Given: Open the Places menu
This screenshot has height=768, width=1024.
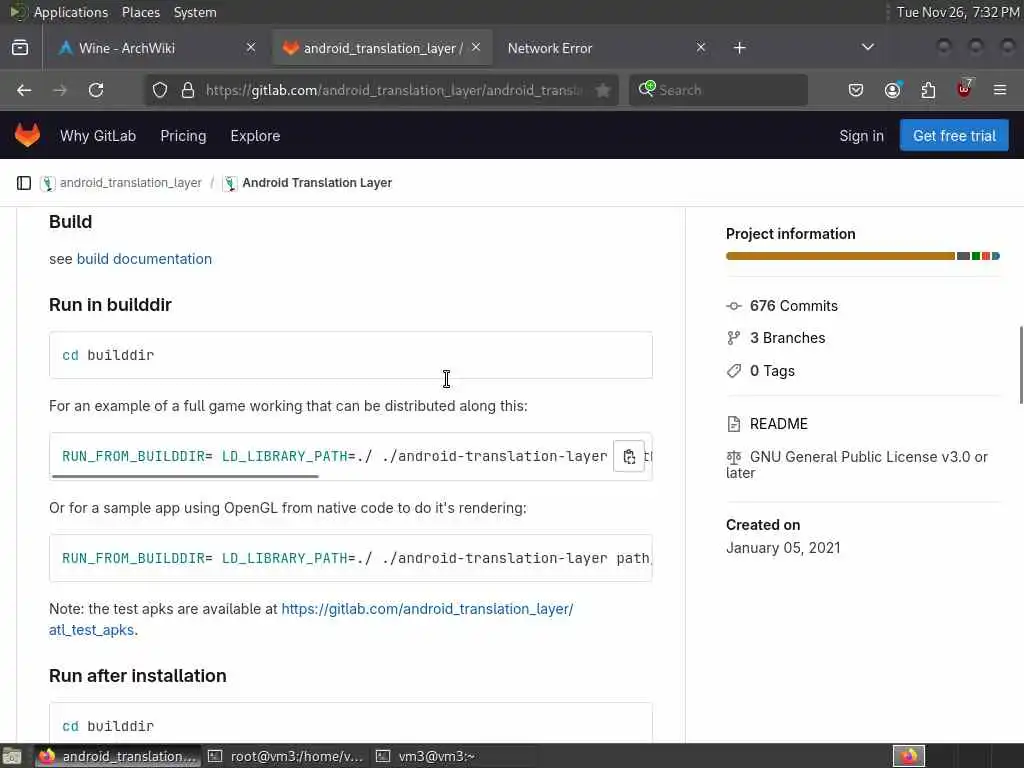Looking at the screenshot, I should point(140,12).
